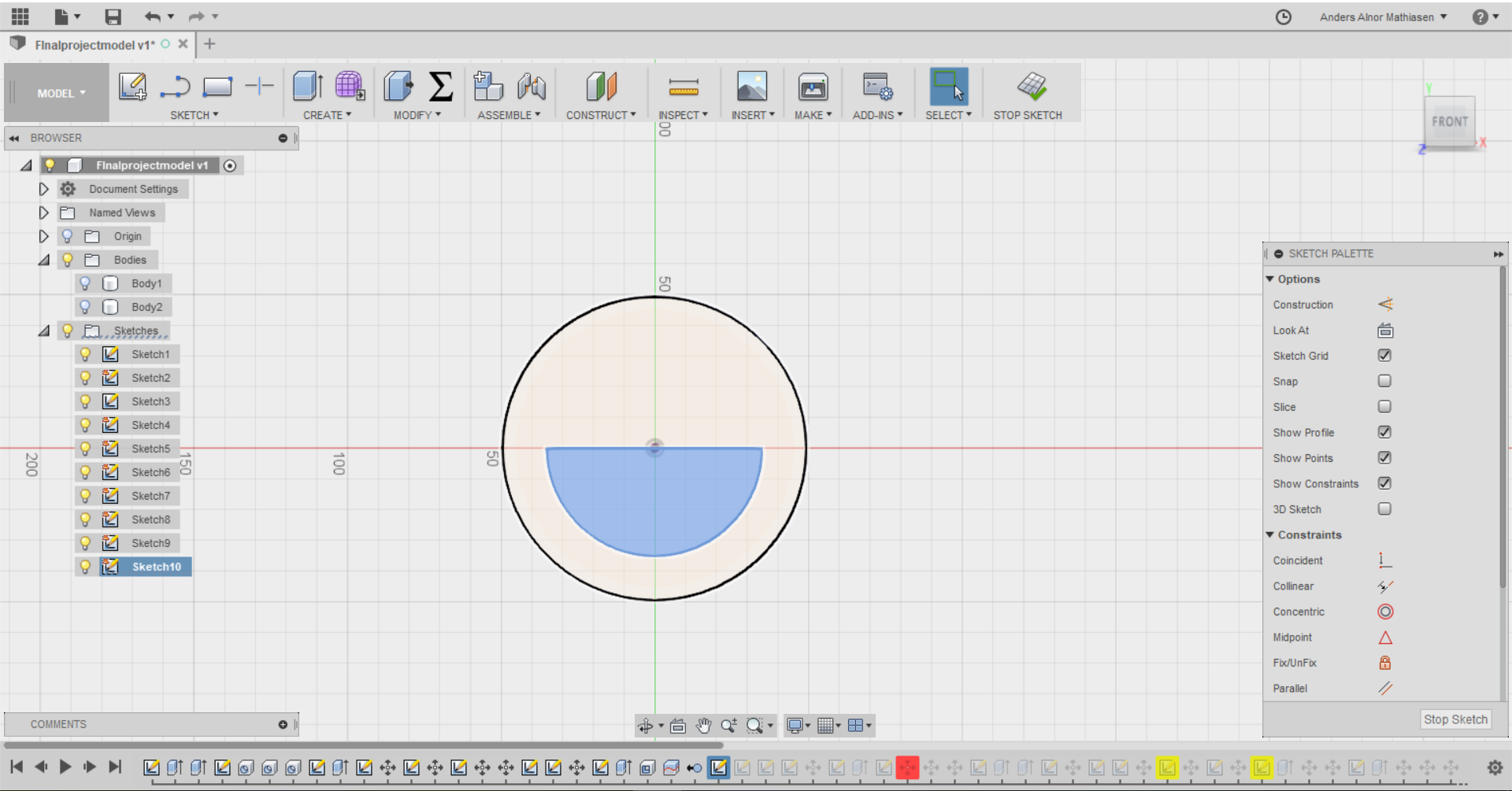1512x791 pixels.
Task: Uncheck the Sketch Grid checkbox
Action: (1384, 356)
